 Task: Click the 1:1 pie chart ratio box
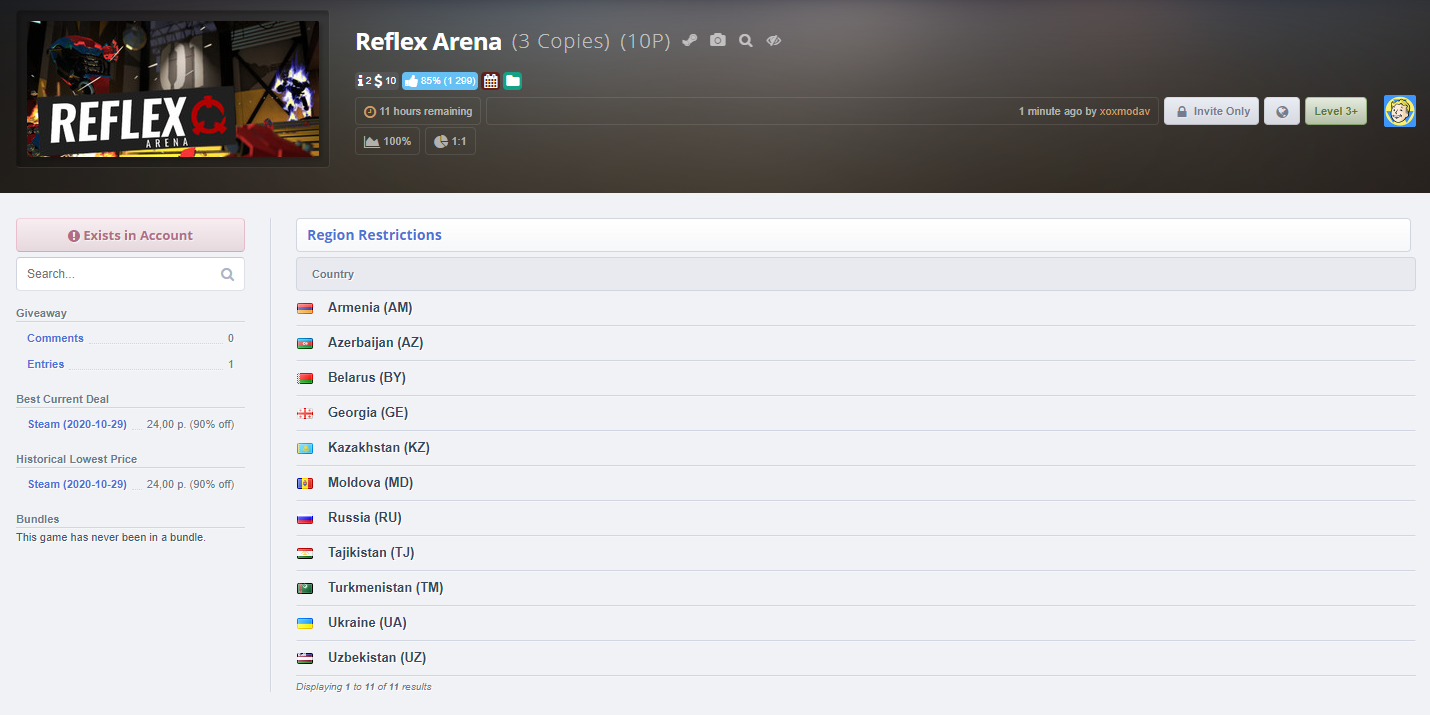click(x=450, y=141)
